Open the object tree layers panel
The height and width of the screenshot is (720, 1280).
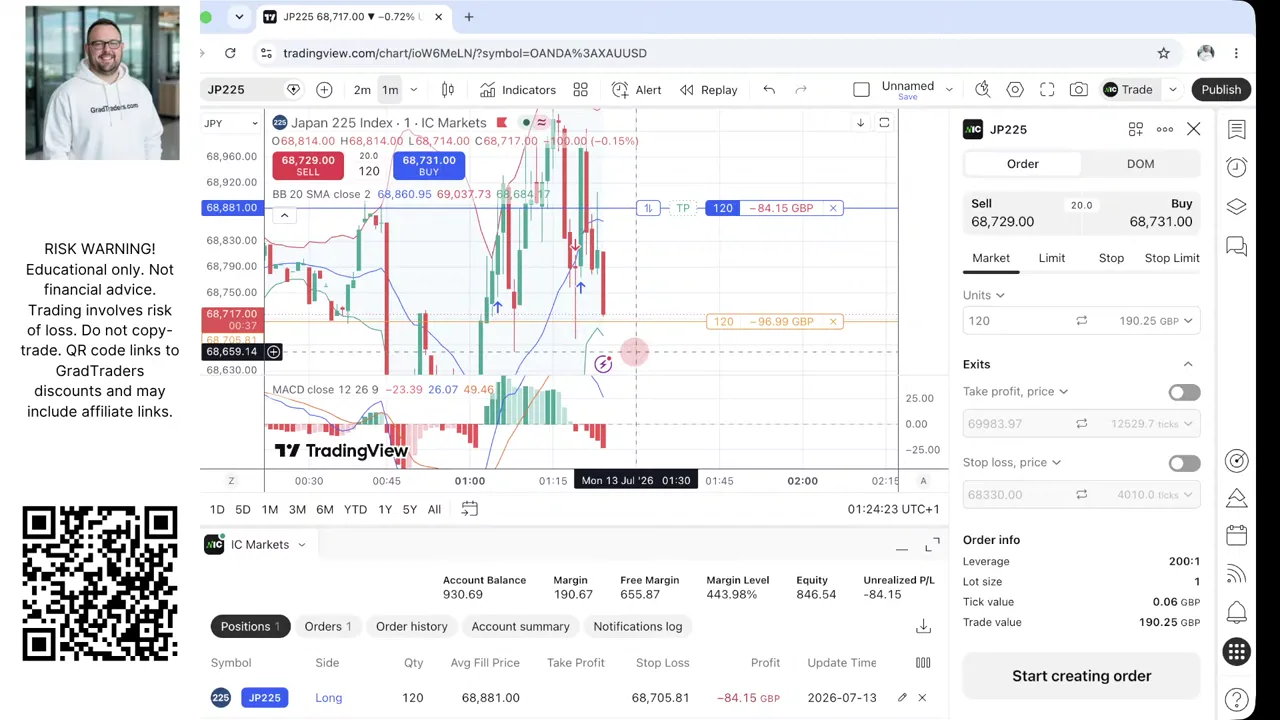[1237, 206]
